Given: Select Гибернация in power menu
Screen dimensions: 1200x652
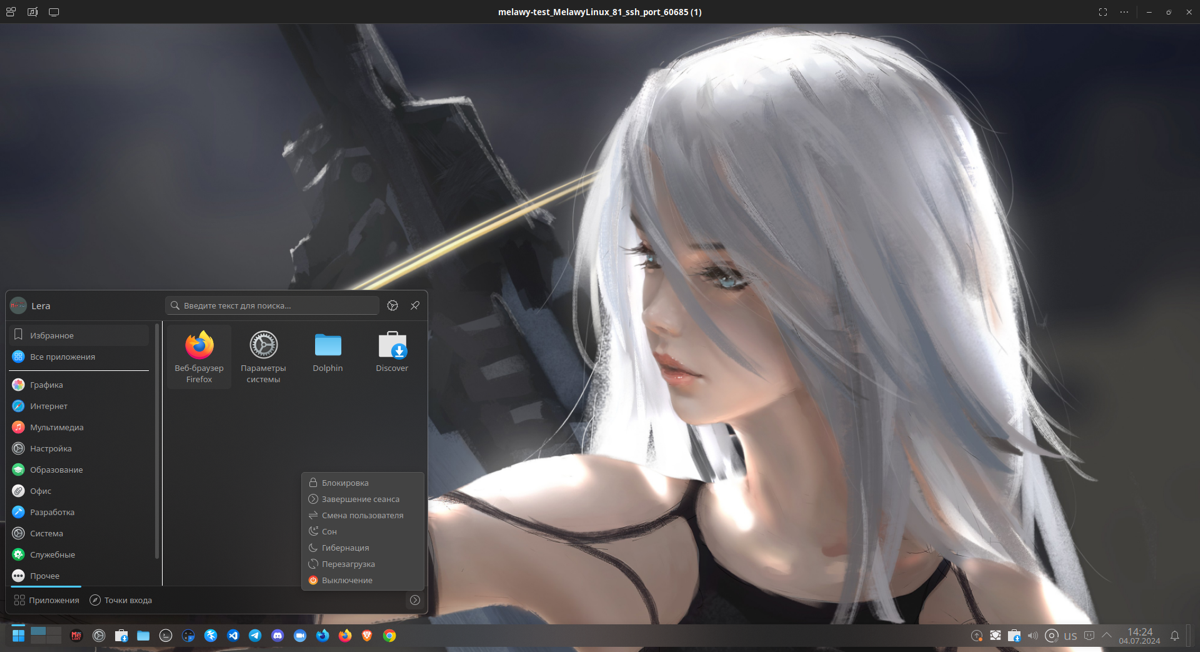Looking at the screenshot, I should pyautogui.click(x=363, y=548).
